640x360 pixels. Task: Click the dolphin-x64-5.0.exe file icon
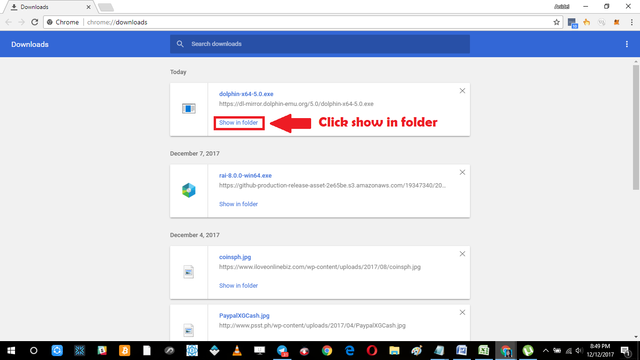[189, 109]
